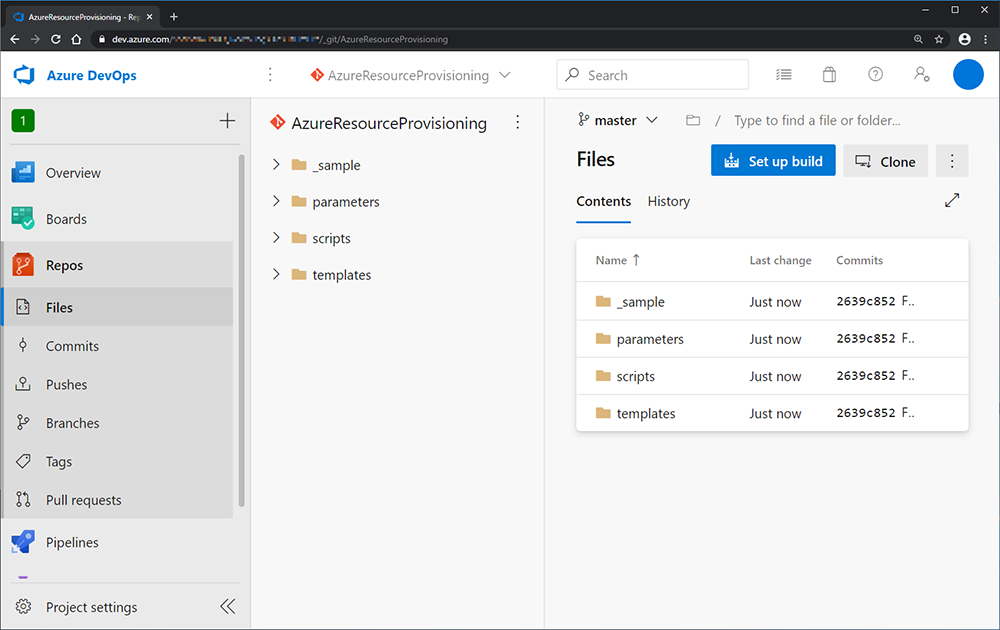Click the blue user profile avatar
This screenshot has height=630, width=1000.
pos(968,75)
